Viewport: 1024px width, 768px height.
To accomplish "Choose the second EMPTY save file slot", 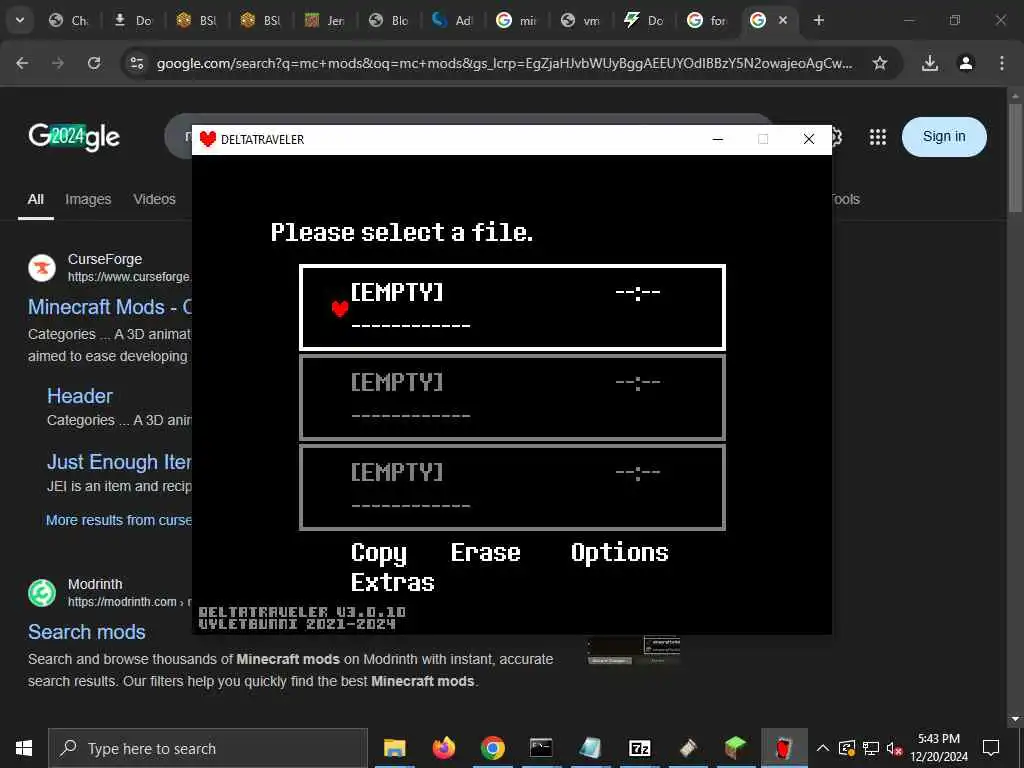I will click(512, 397).
